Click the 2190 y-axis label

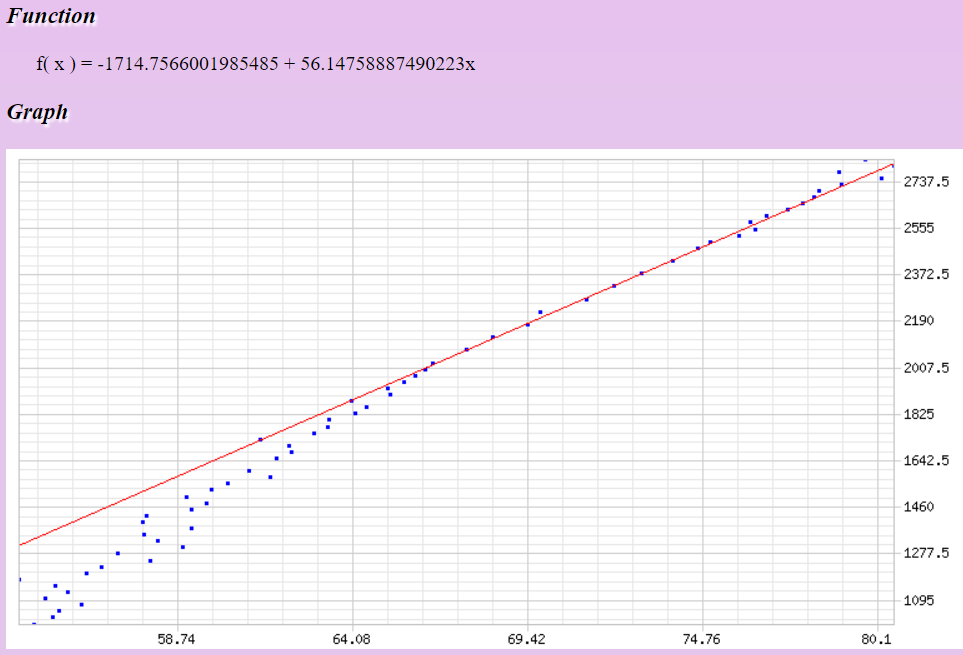point(918,321)
